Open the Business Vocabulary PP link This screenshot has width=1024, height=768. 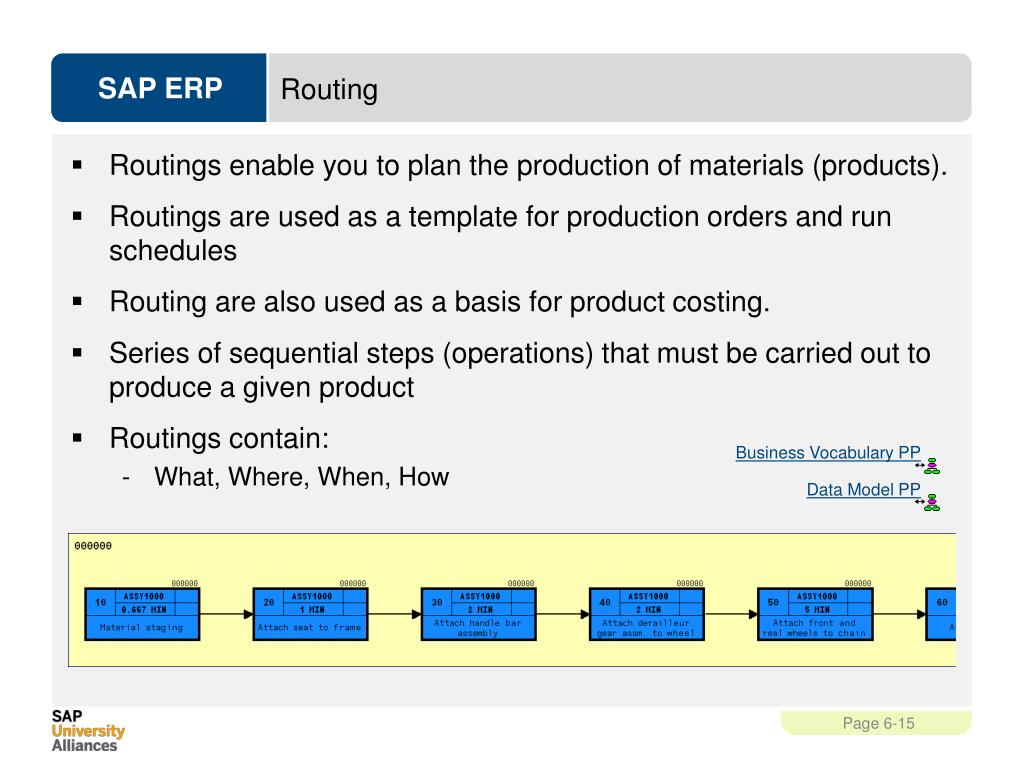(827, 453)
